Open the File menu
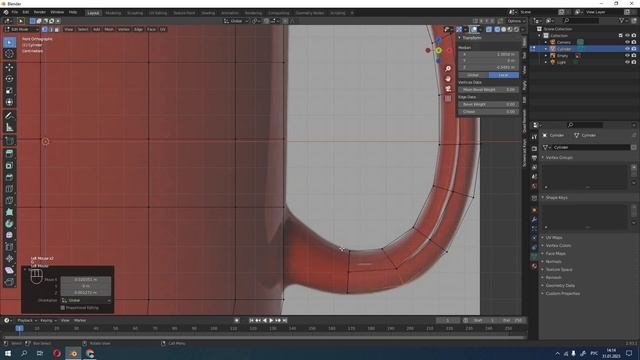Viewport: 640px width, 360px height. coord(15,13)
